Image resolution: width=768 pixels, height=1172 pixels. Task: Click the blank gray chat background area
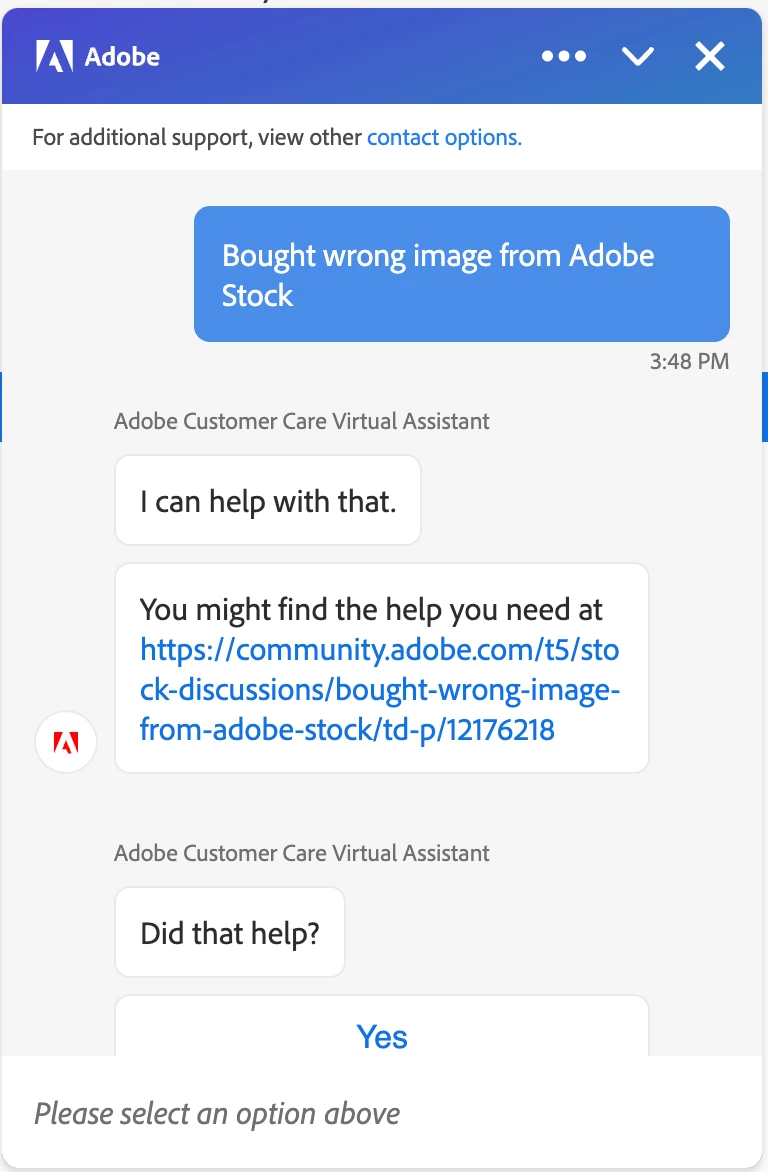[100, 280]
